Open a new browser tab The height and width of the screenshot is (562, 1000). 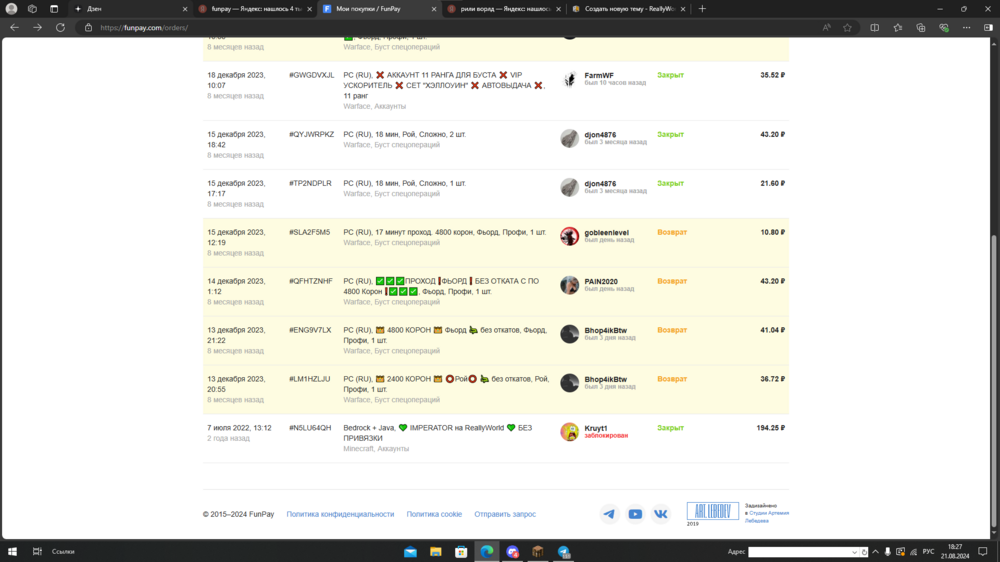point(702,9)
